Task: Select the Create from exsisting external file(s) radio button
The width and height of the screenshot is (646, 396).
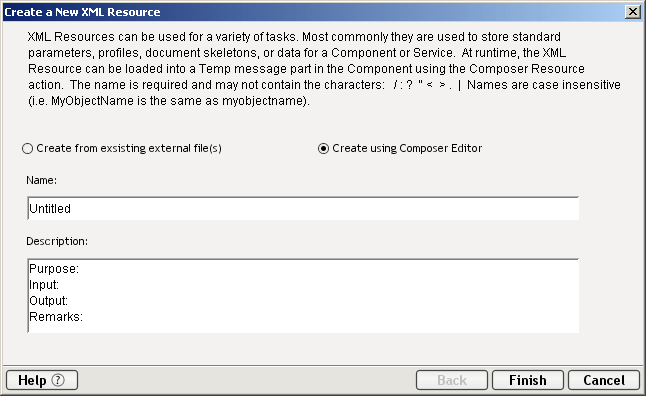Action: point(27,148)
